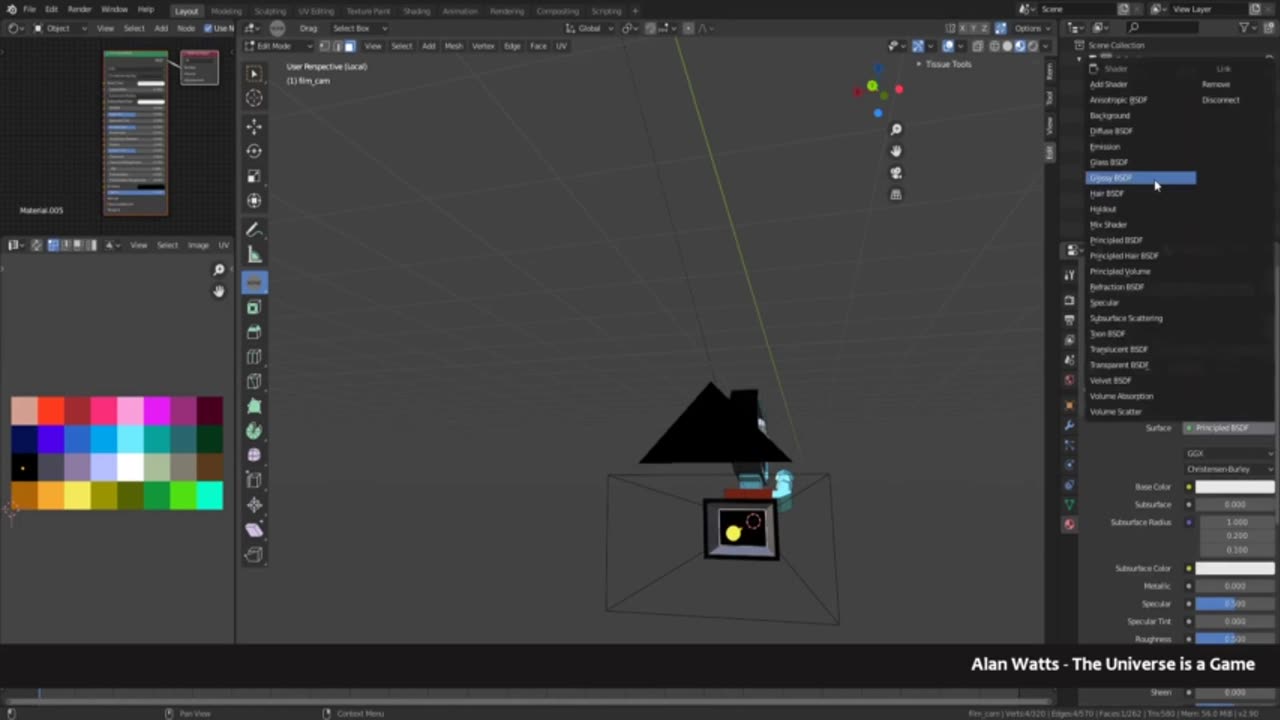Select the Shrink/Fatten tool
The height and width of the screenshot is (720, 1280).
(254, 505)
